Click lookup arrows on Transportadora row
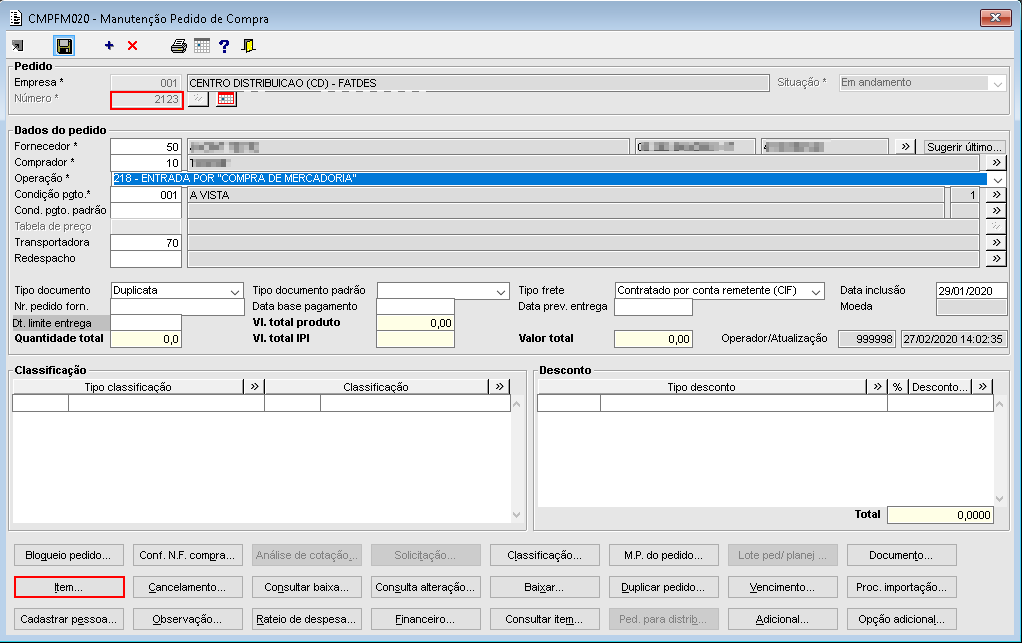The image size is (1022, 643). (x=997, y=242)
